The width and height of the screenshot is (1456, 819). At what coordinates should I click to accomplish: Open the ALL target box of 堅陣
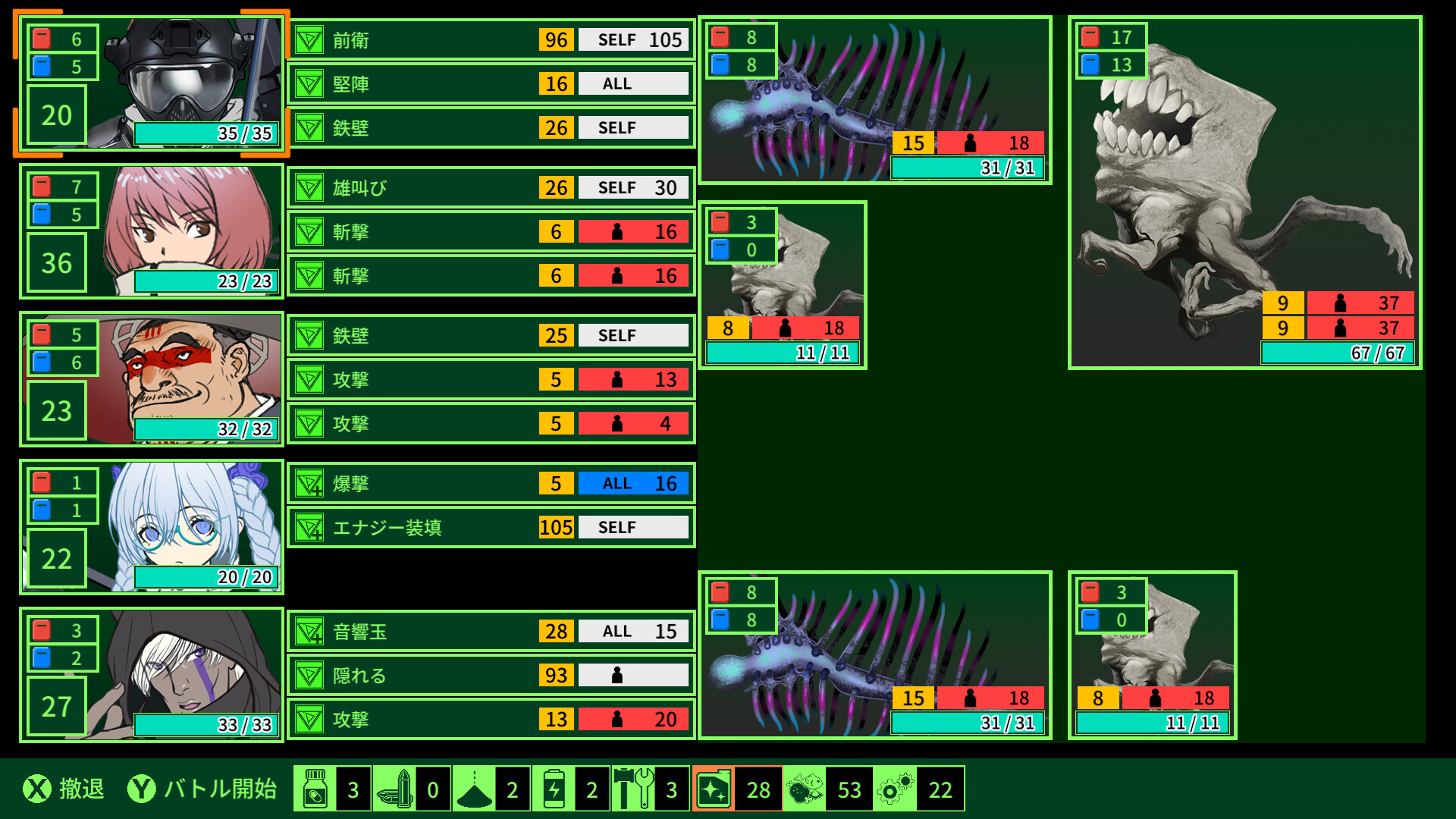point(634,83)
